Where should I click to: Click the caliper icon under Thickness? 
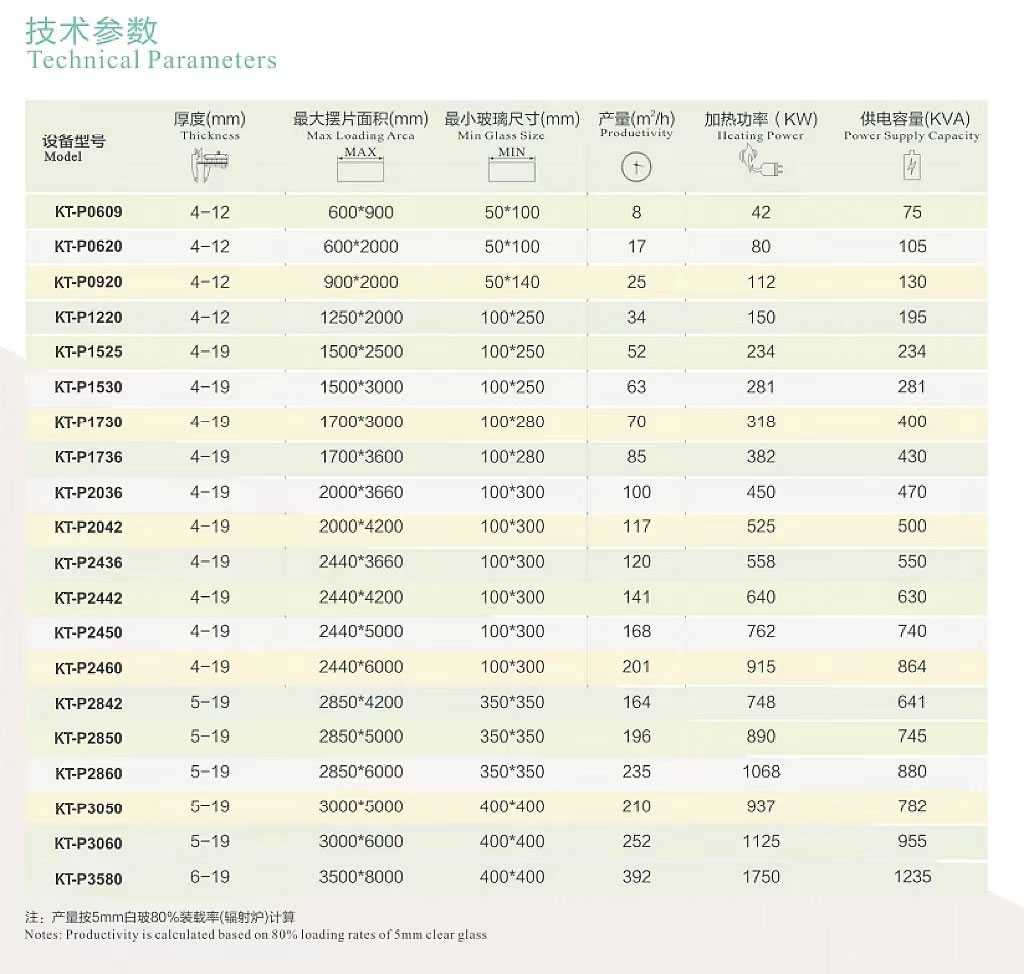point(210,165)
